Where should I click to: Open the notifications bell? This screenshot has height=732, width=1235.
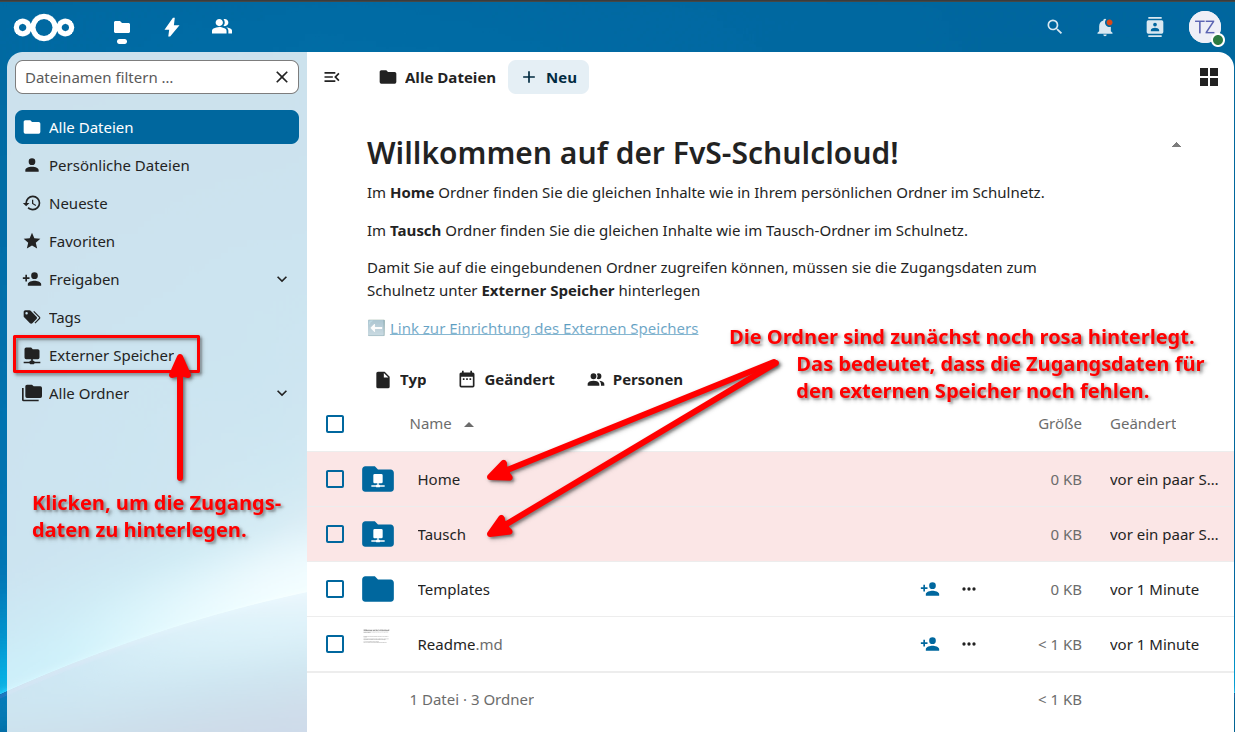(x=1104, y=27)
